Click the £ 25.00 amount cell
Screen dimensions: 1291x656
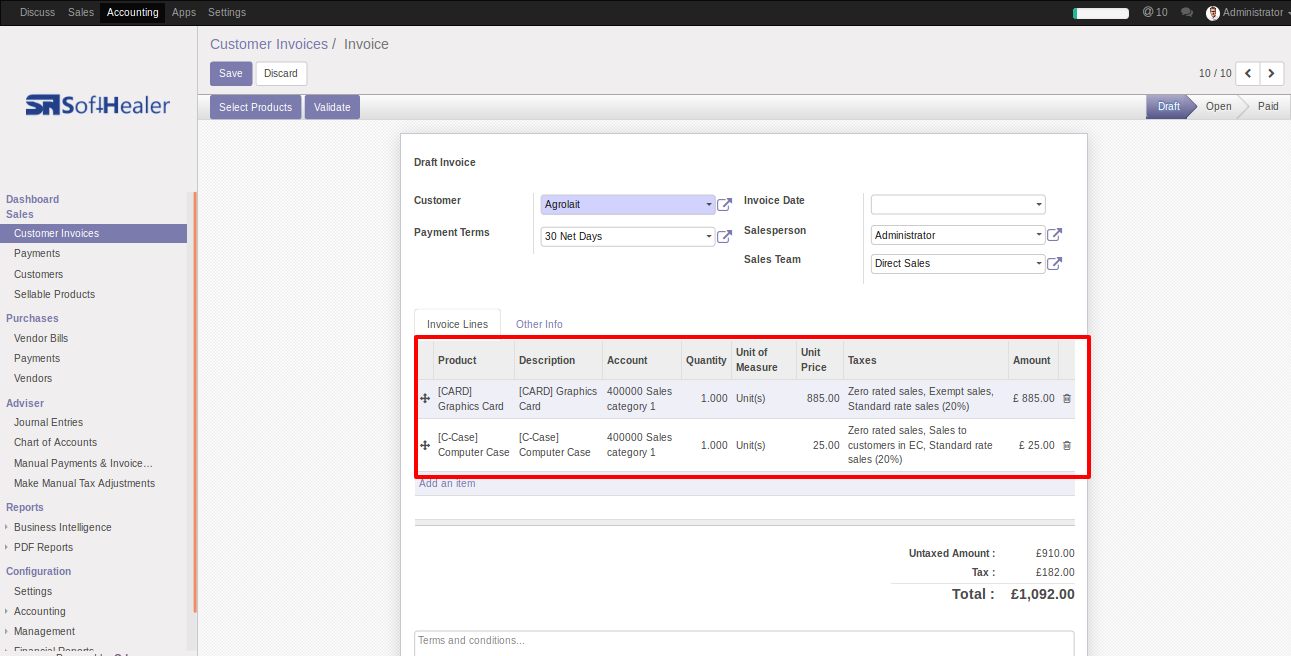pyautogui.click(x=1034, y=445)
